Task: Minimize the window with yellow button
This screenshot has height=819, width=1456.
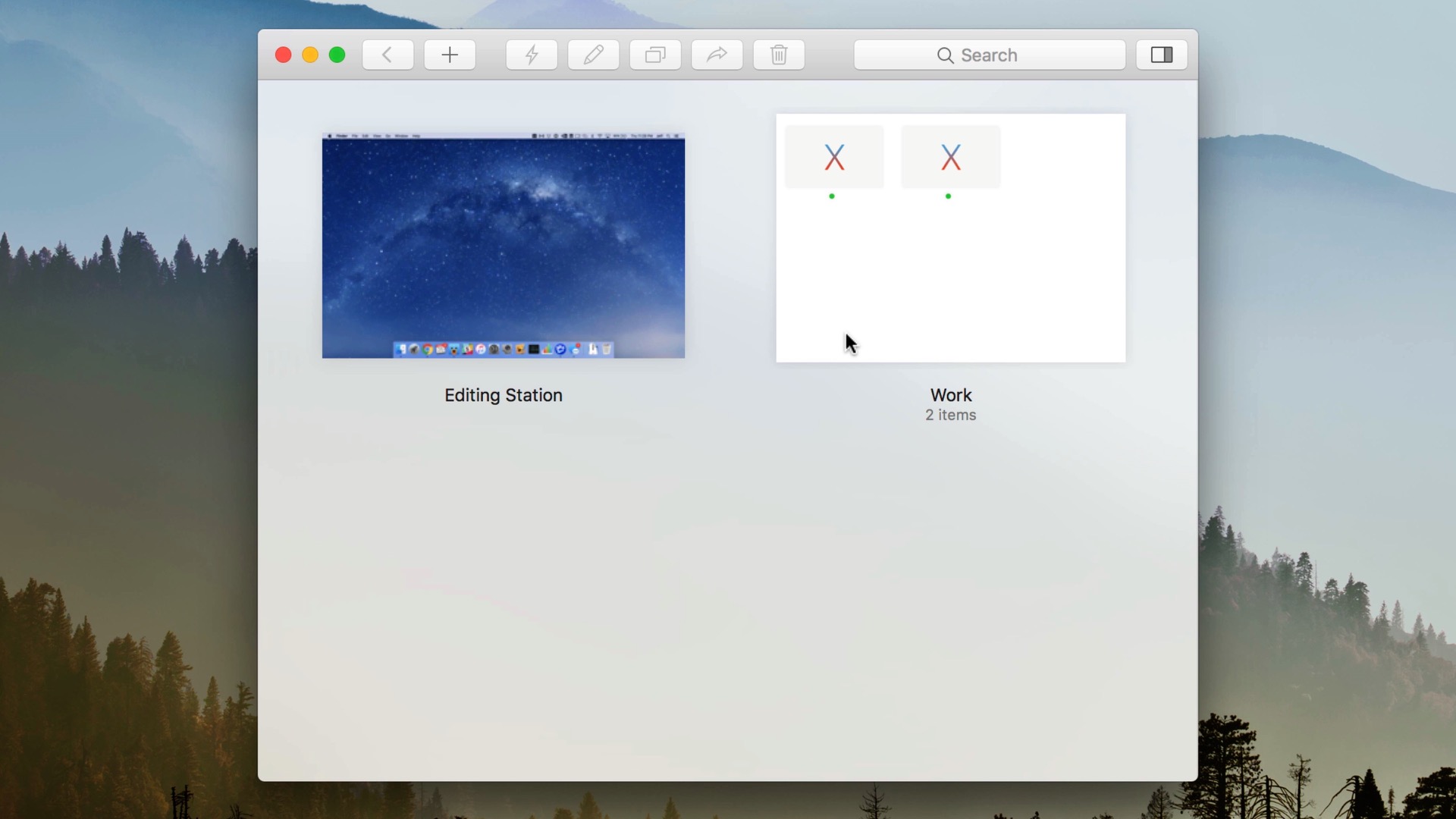Action: (x=310, y=55)
